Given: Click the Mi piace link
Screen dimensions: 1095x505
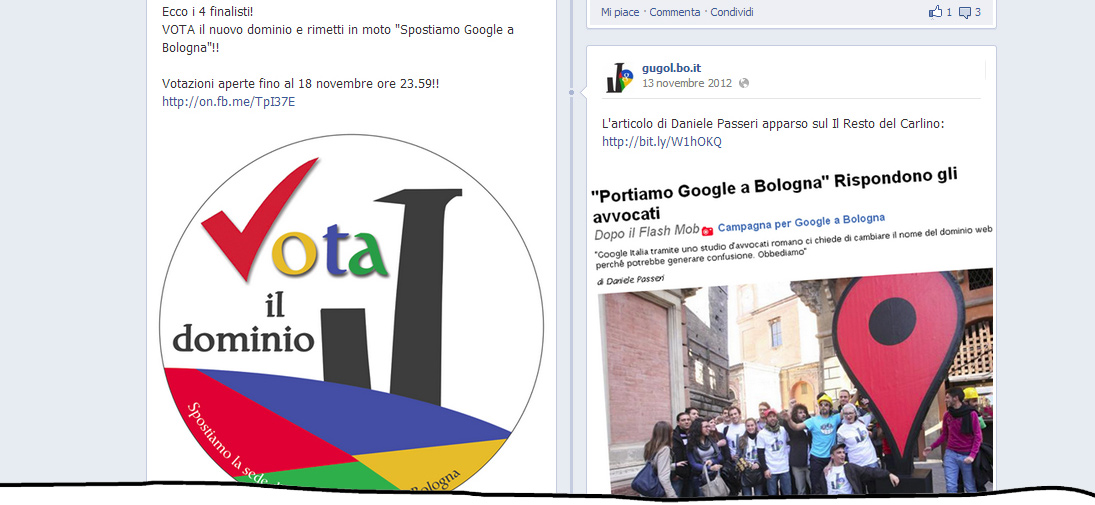Looking at the screenshot, I should coord(620,12).
